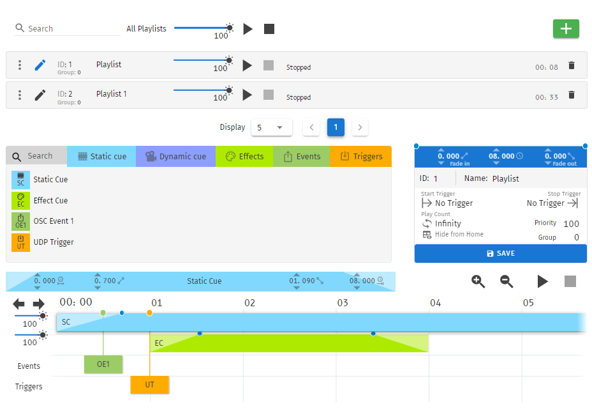592x418 pixels.
Task: Play the playlist with ID 1
Action: (247, 65)
